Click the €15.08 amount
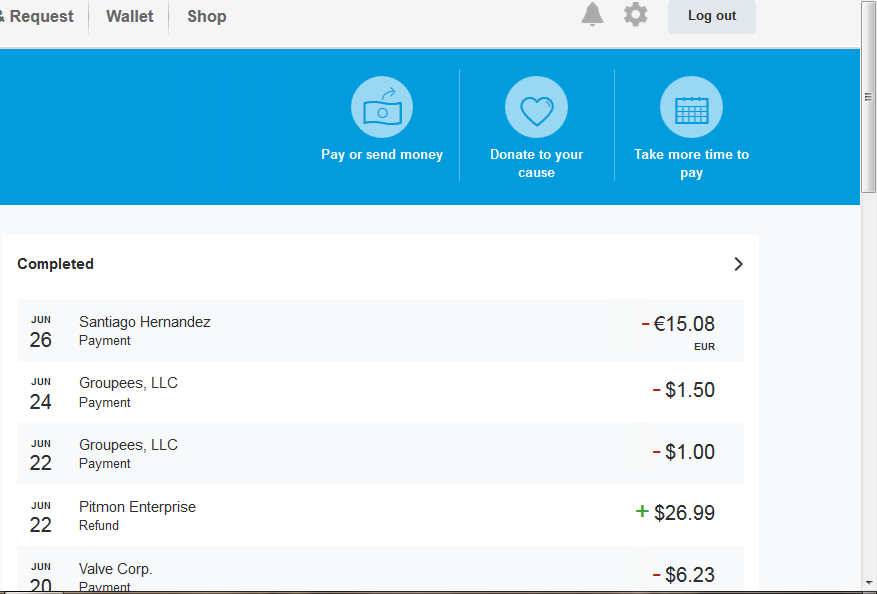 pyautogui.click(x=678, y=324)
